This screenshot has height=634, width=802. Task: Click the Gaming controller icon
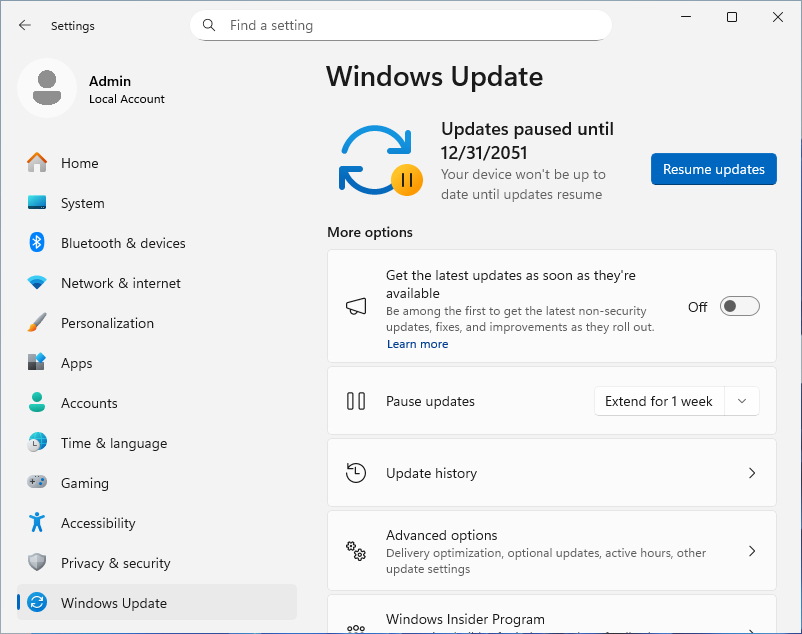coord(37,483)
